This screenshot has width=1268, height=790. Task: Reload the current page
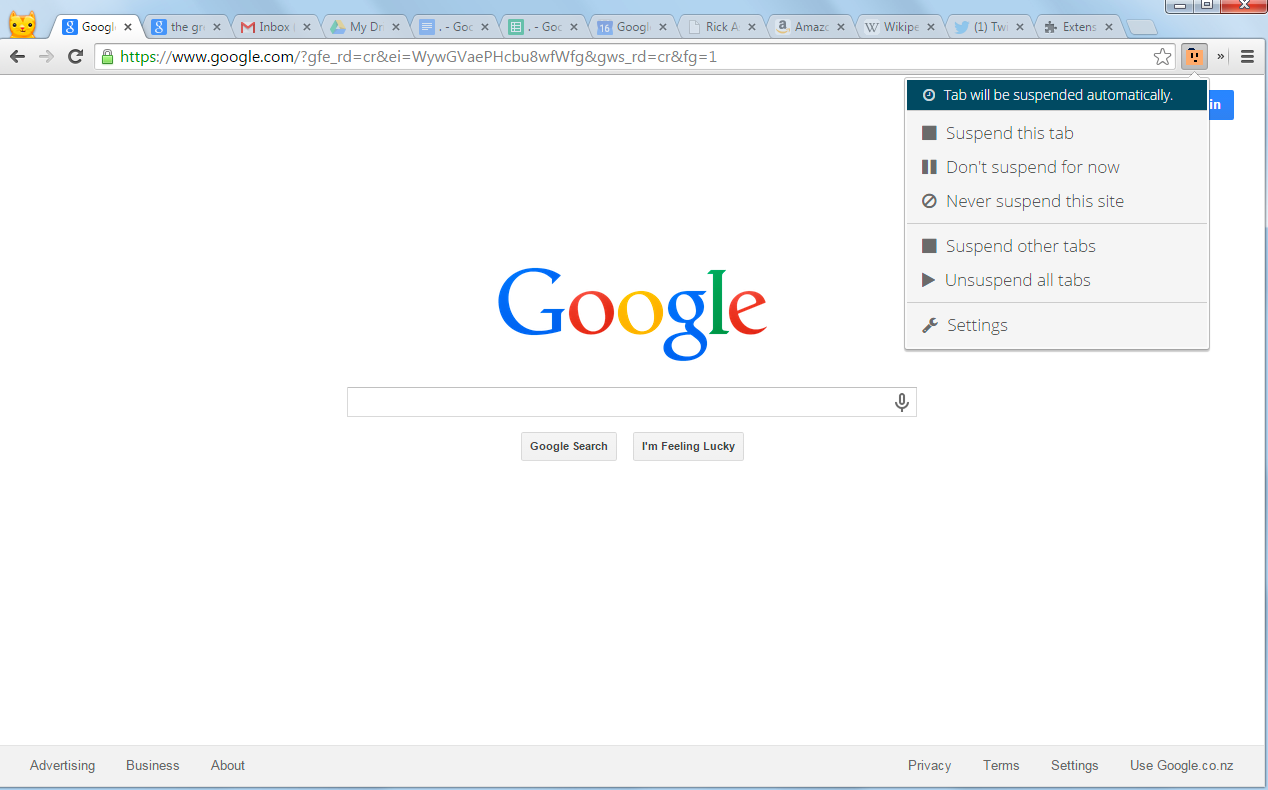(75, 57)
